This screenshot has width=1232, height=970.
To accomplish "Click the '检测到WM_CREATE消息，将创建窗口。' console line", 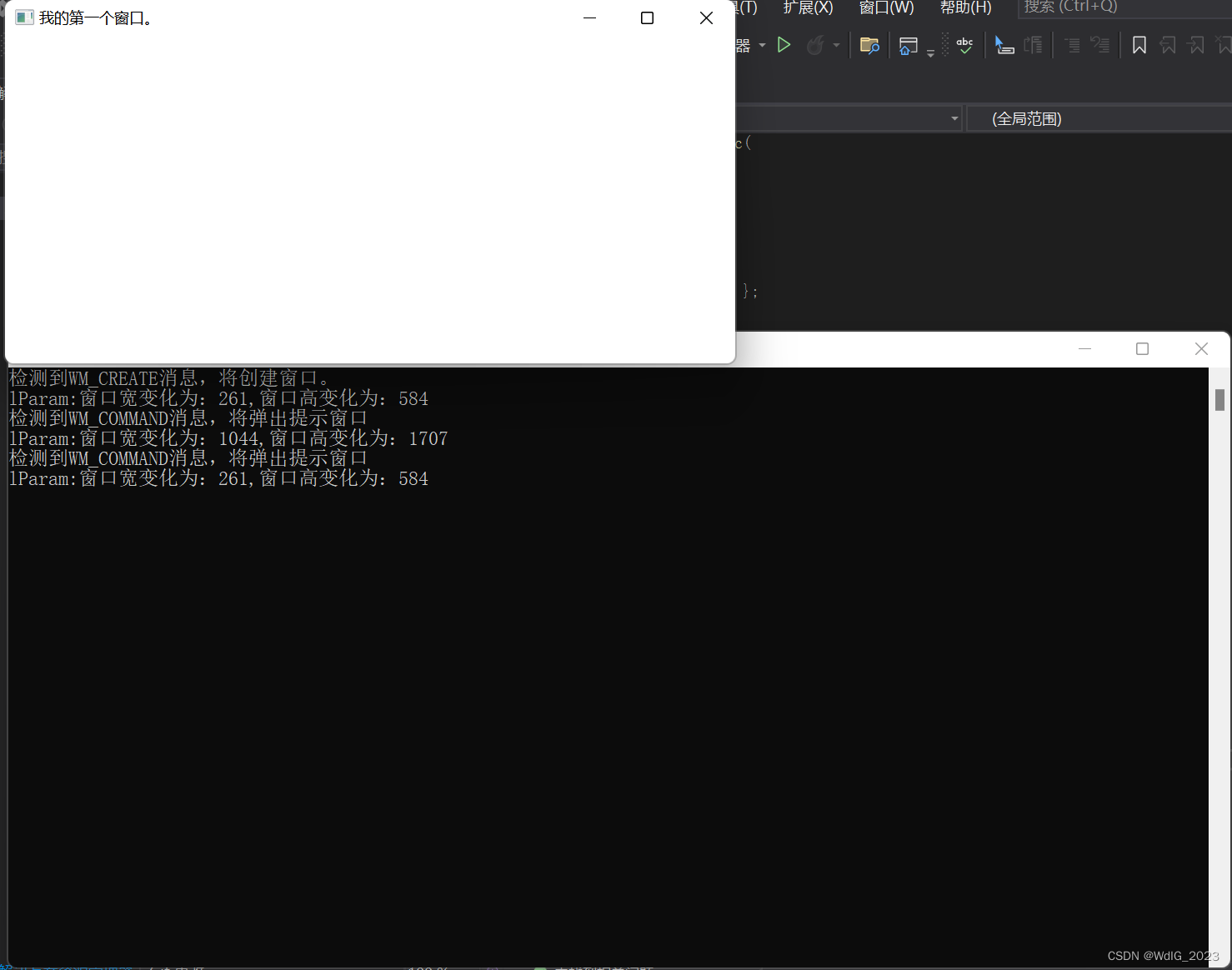I will (170, 378).
